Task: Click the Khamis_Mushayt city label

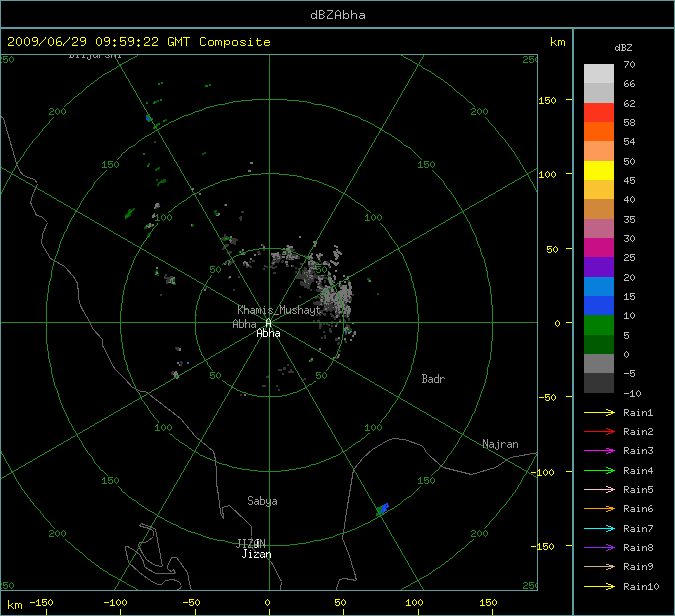Action: click(x=279, y=310)
